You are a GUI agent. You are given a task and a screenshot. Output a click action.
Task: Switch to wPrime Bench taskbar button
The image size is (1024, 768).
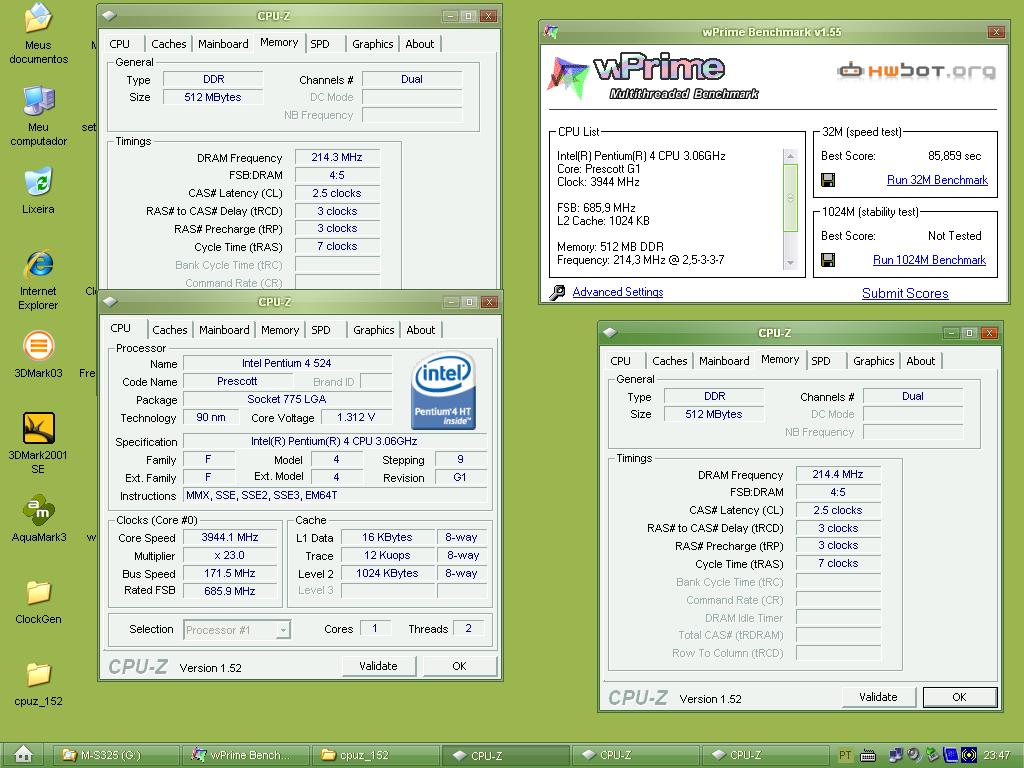tap(246, 755)
